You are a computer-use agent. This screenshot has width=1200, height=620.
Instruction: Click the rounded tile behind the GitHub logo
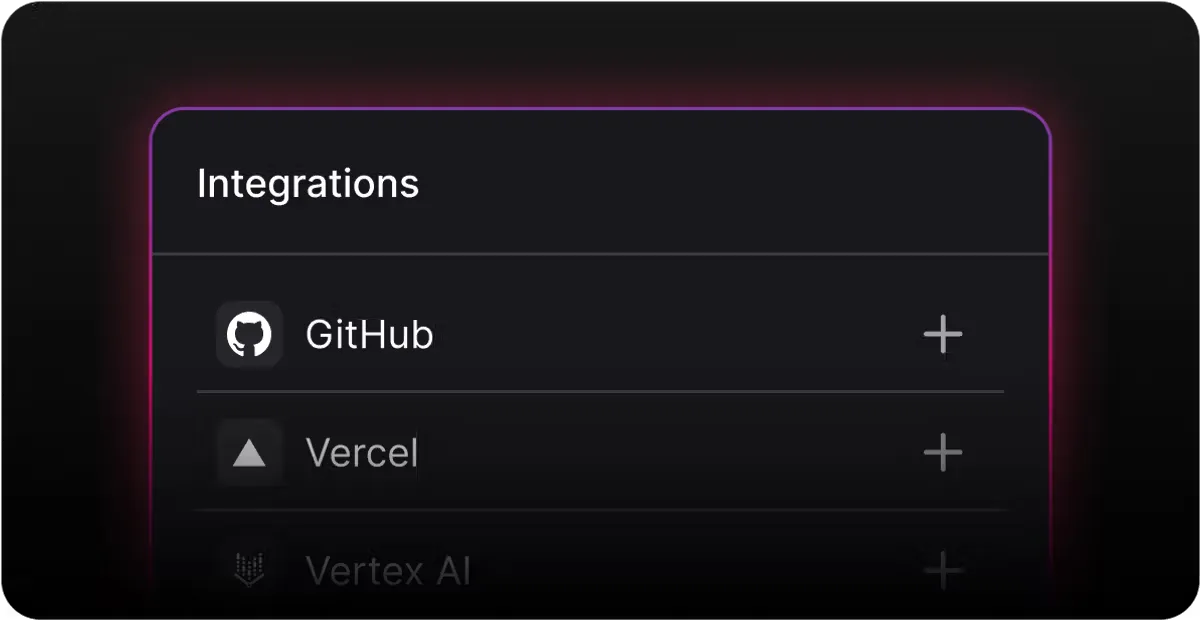click(249, 335)
